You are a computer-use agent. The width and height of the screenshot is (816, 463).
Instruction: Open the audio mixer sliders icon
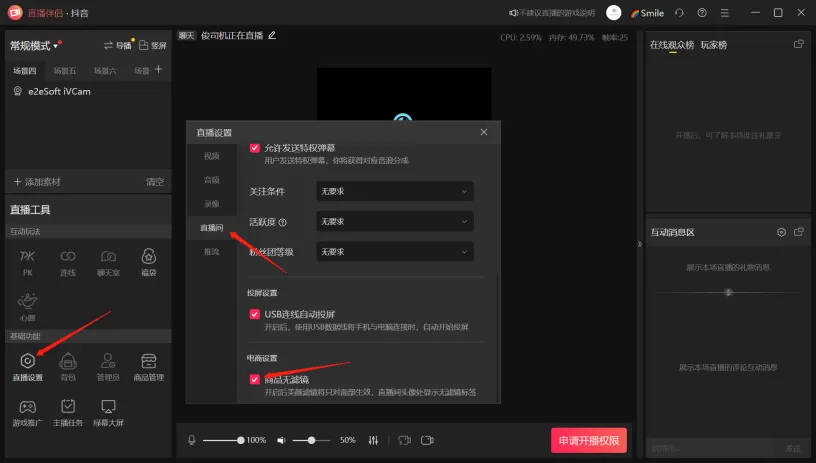pos(373,440)
